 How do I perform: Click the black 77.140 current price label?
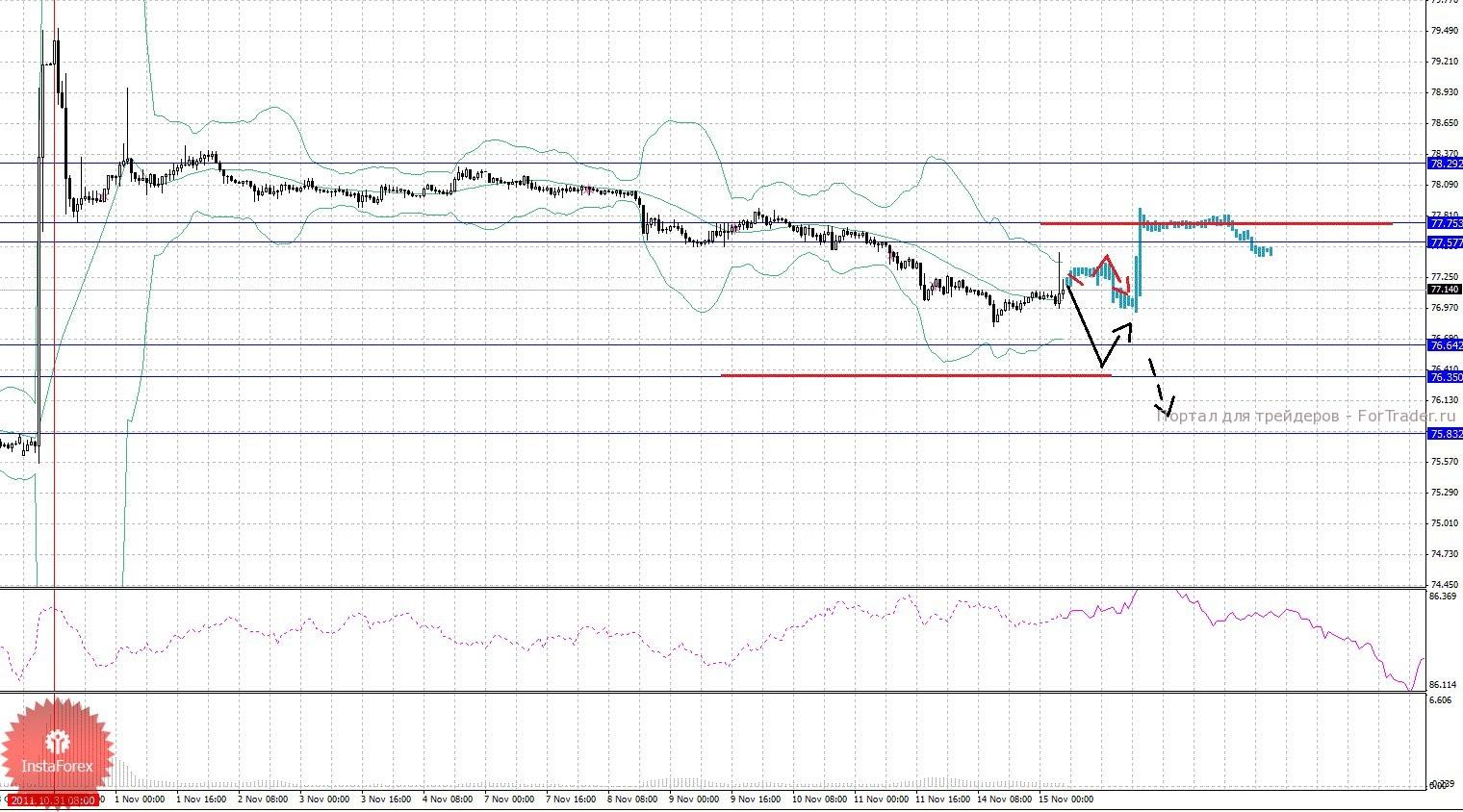click(1444, 289)
